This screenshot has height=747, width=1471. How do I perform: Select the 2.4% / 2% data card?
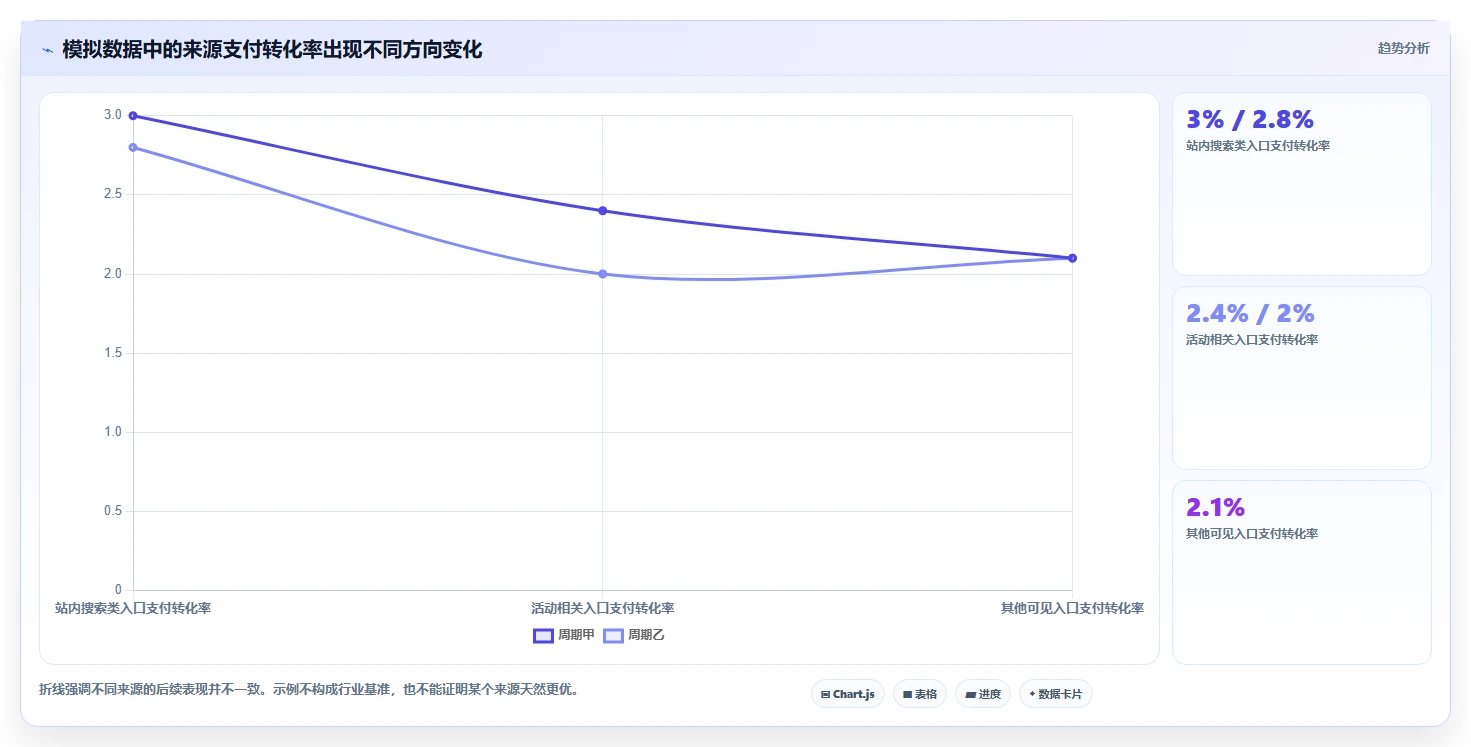tap(1301, 378)
